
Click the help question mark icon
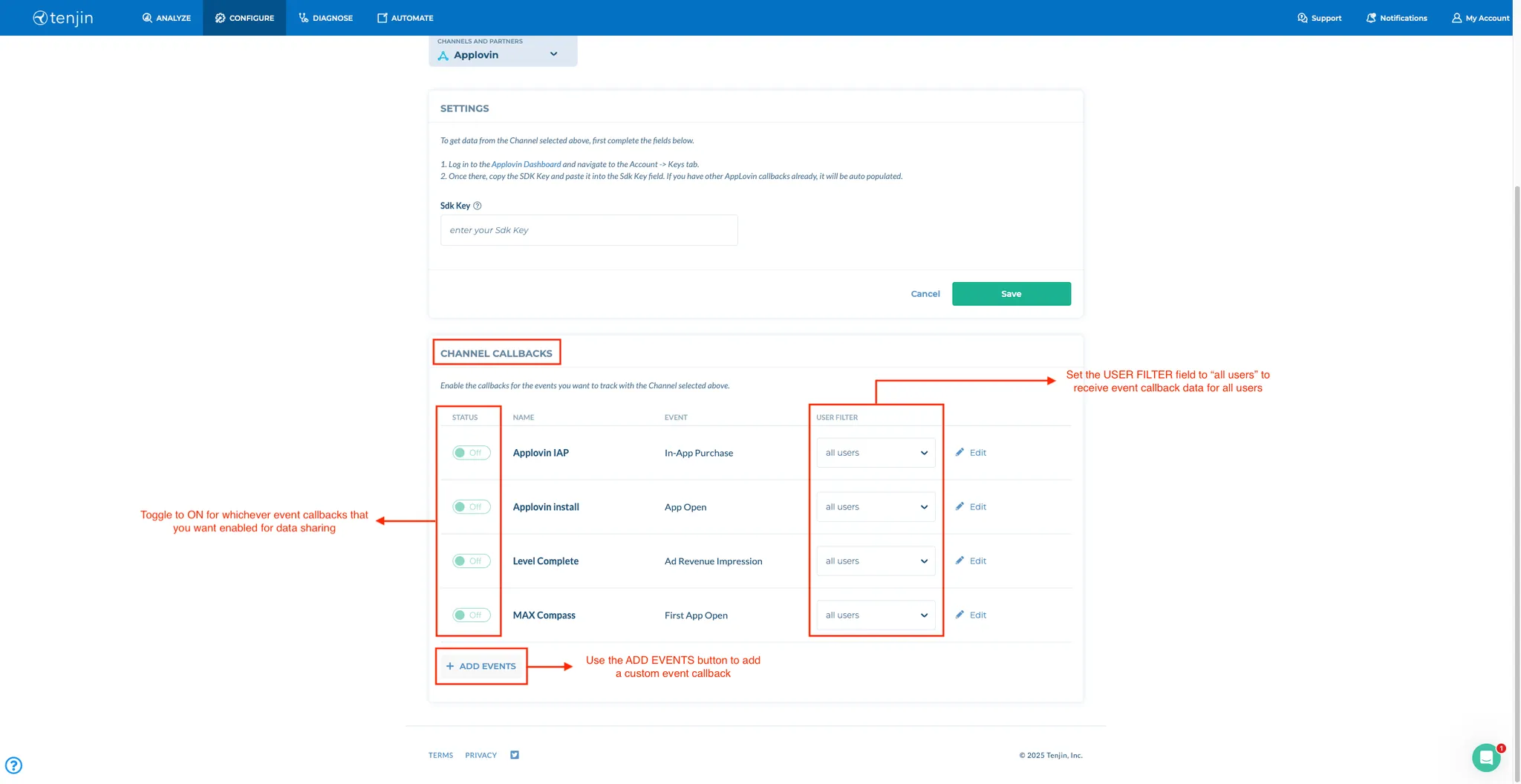(x=13, y=765)
